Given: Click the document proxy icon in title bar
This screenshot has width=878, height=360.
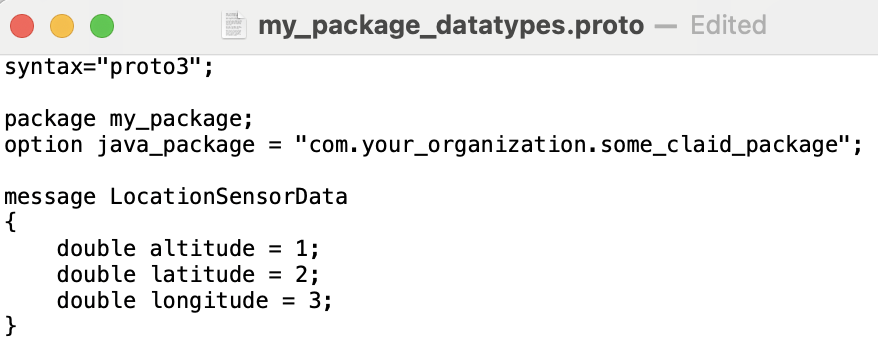Looking at the screenshot, I should pos(233,25).
